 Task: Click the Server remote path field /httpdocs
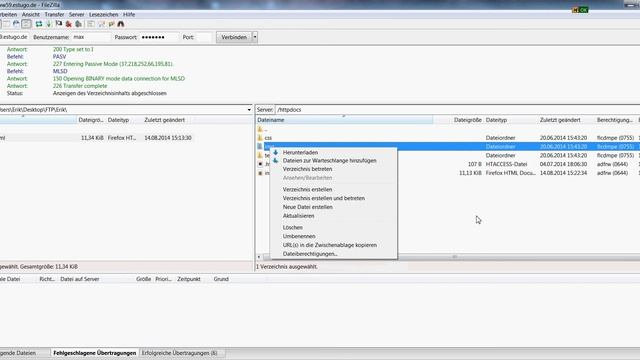457,110
